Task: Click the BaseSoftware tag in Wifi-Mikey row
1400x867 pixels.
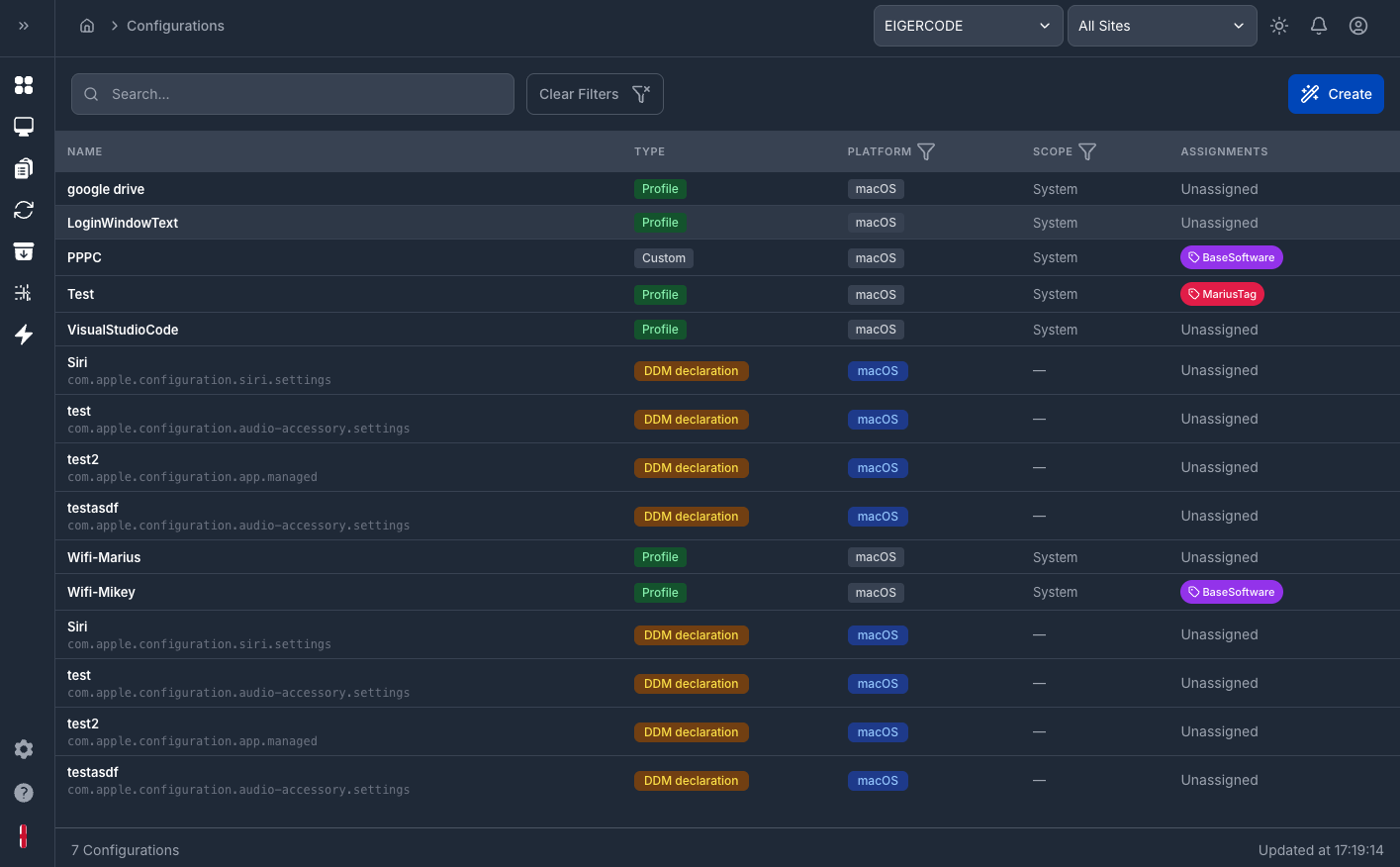Action: point(1231,592)
